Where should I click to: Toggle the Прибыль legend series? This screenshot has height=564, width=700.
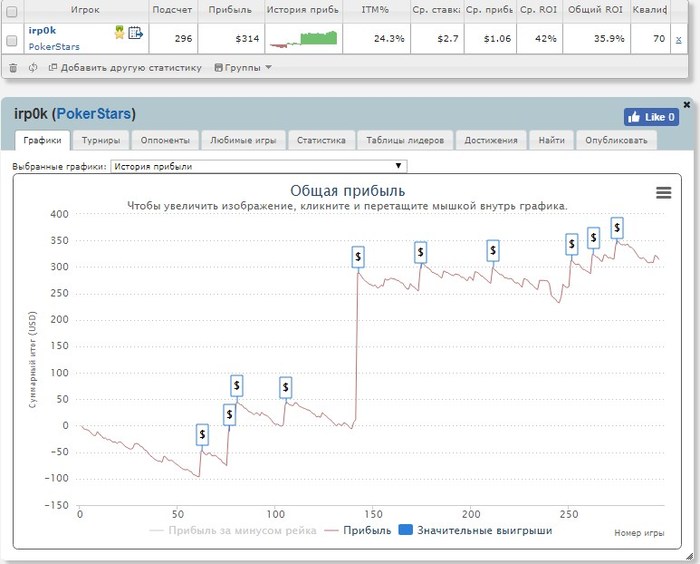(x=358, y=531)
